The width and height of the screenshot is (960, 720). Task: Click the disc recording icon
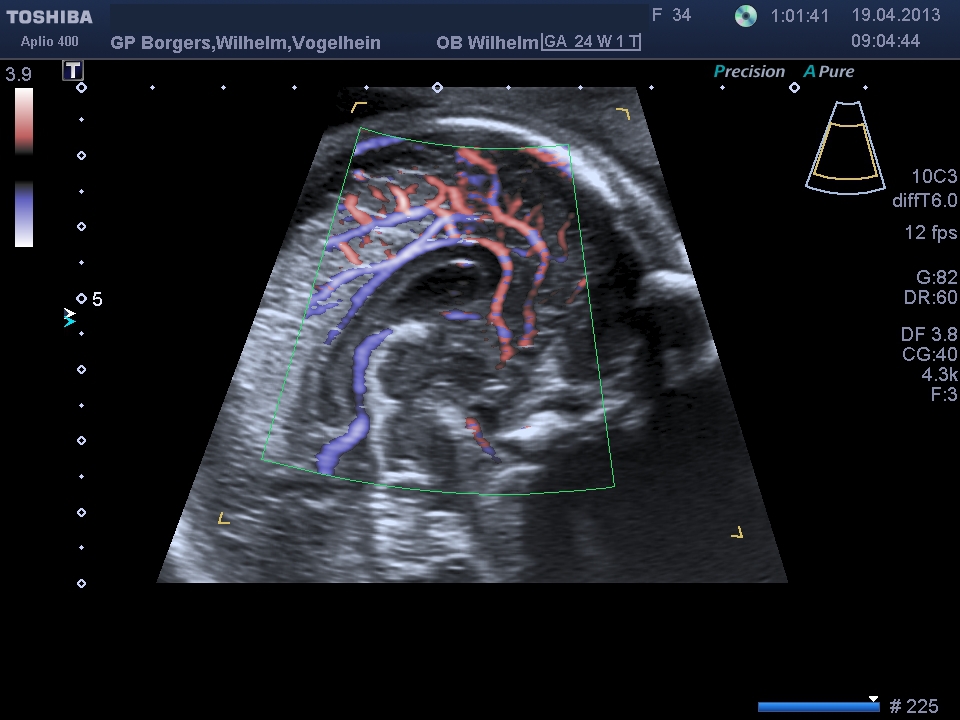(x=745, y=16)
